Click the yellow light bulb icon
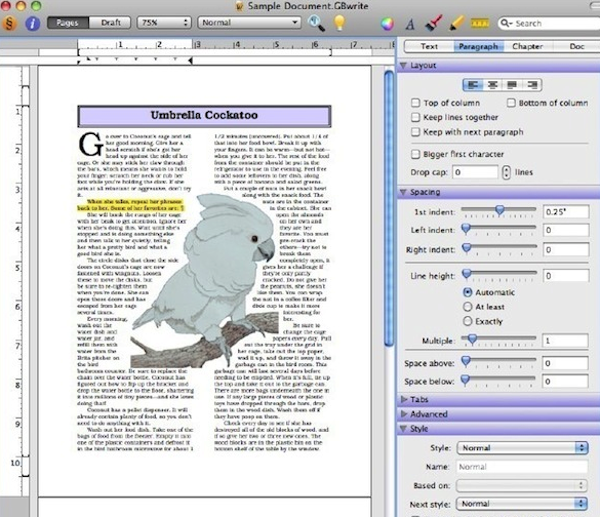This screenshot has width=600, height=517. tap(339, 23)
